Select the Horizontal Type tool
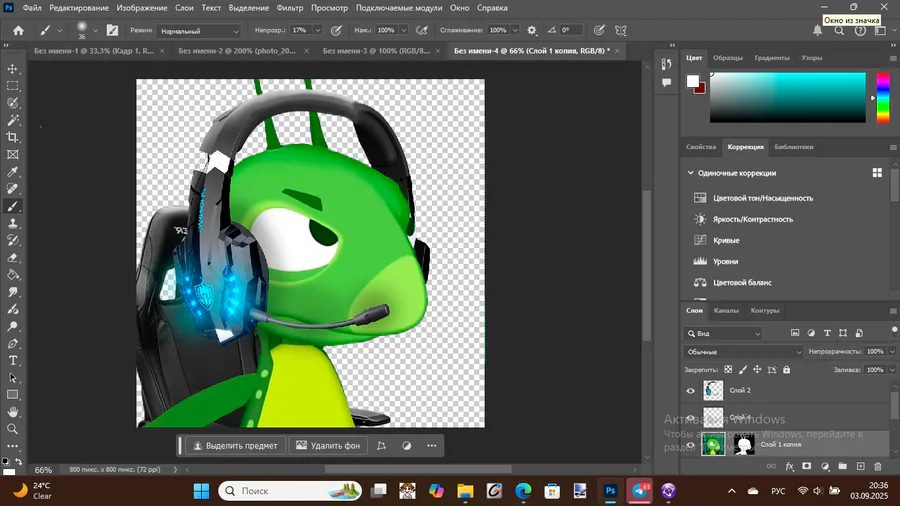The width and height of the screenshot is (900, 506). [x=13, y=361]
